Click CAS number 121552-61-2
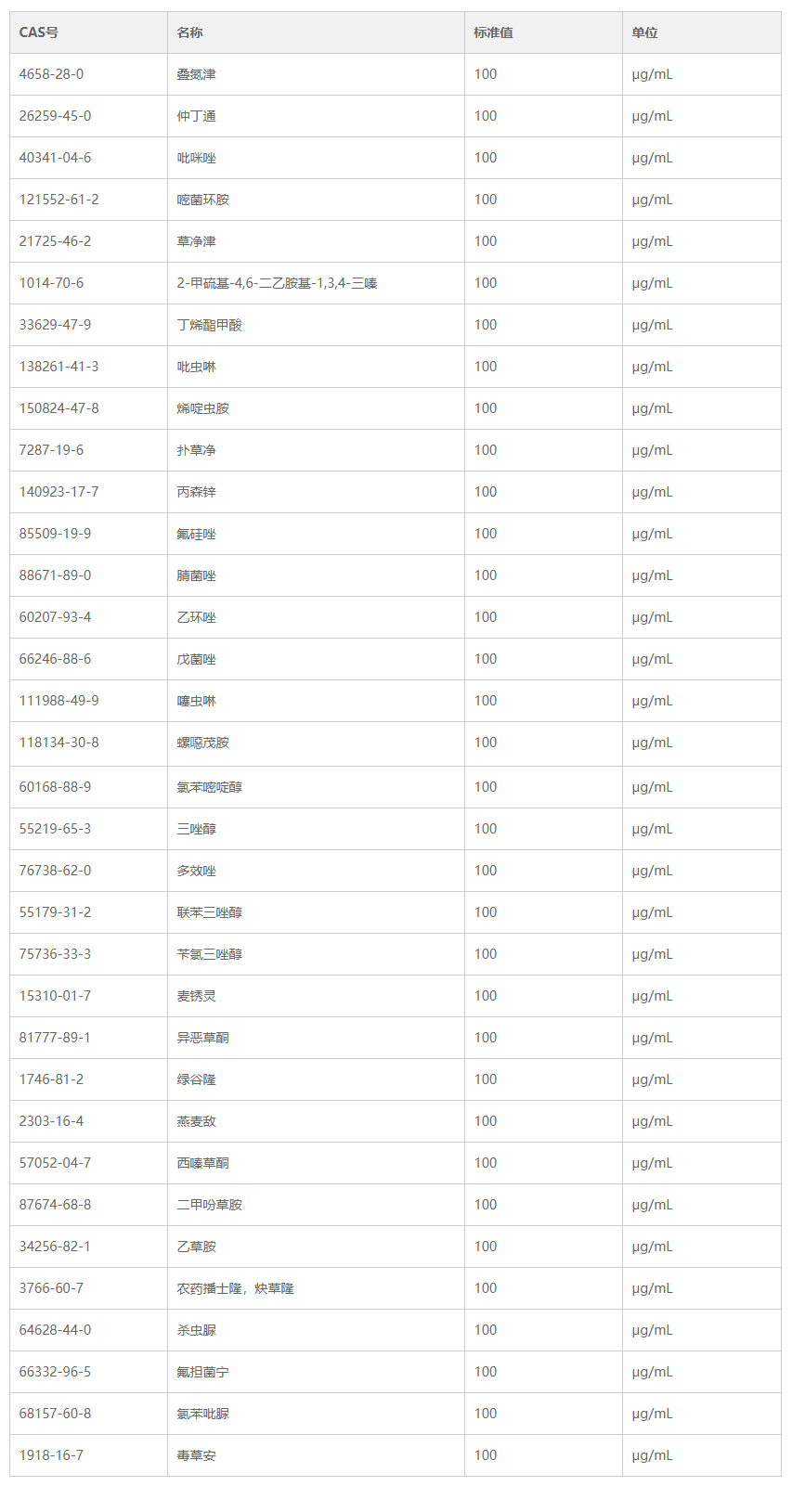This screenshot has height=1512, width=792. 58,200
